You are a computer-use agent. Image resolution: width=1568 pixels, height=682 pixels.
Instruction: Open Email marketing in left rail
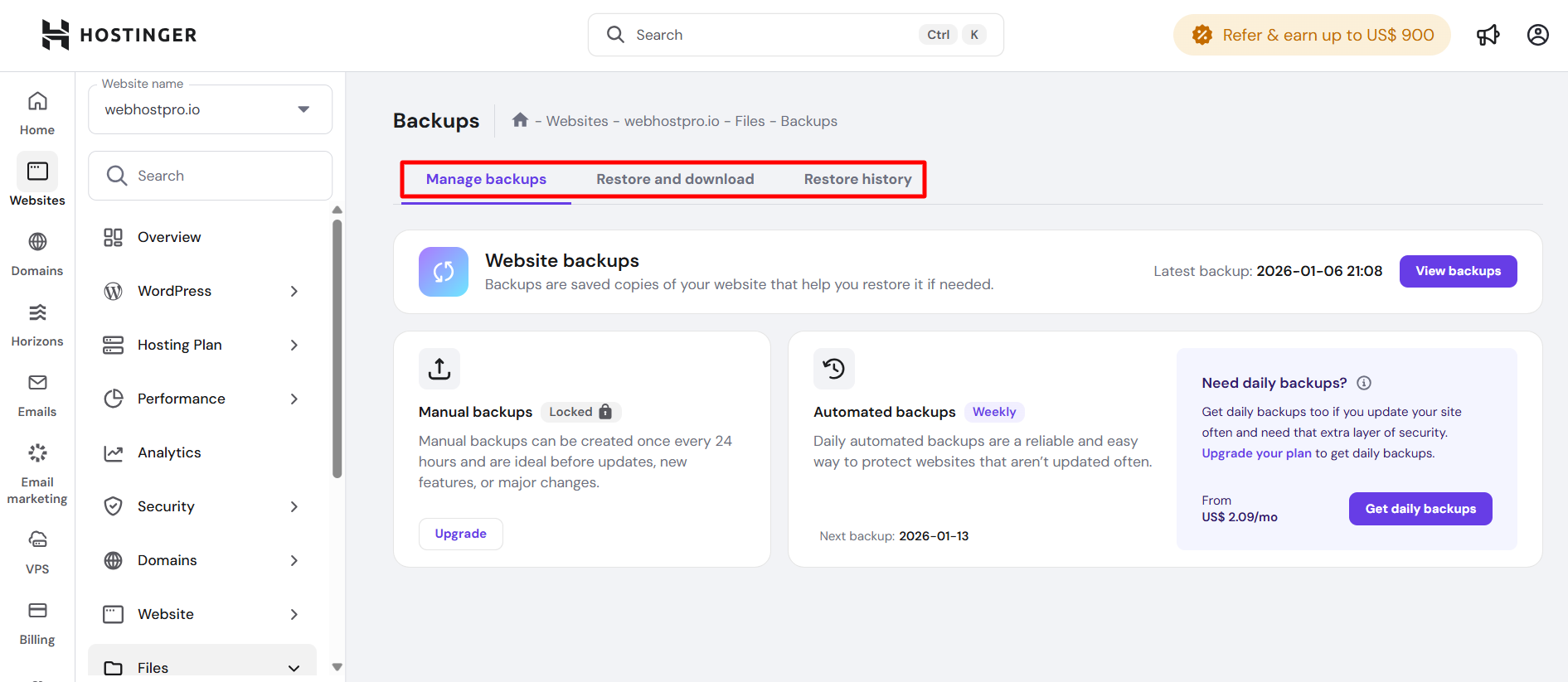[37, 474]
